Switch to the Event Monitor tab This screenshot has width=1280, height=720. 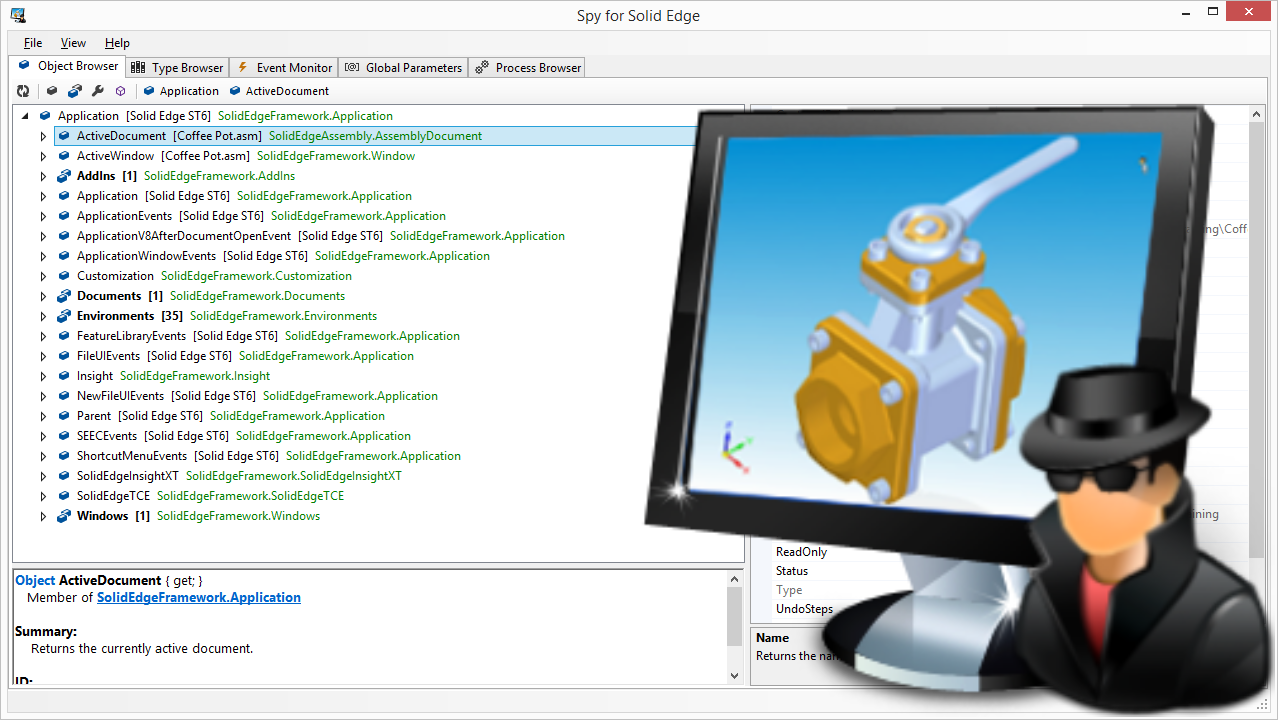(284, 68)
